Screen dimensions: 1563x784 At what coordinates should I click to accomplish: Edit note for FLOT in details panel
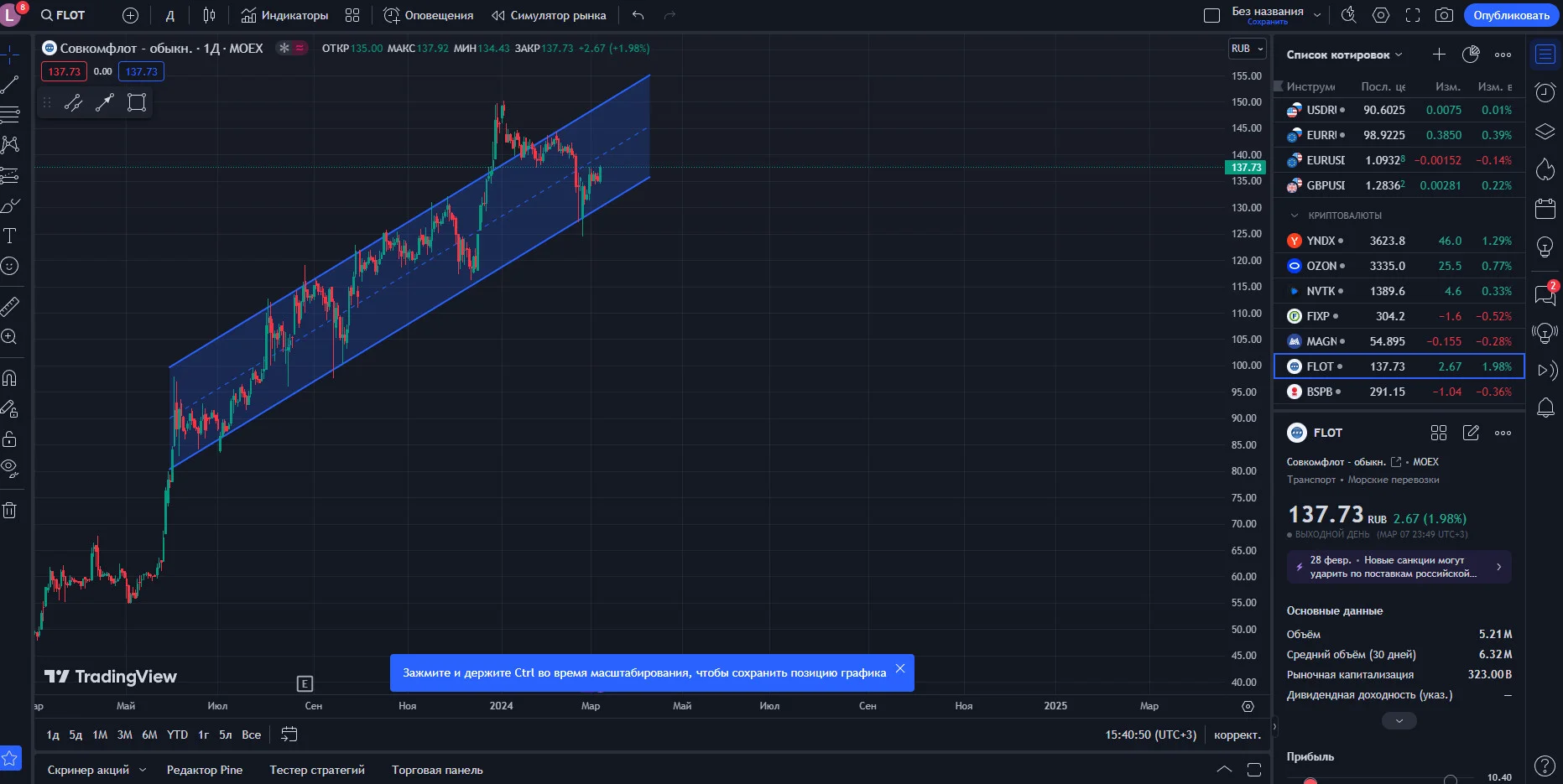(x=1471, y=433)
